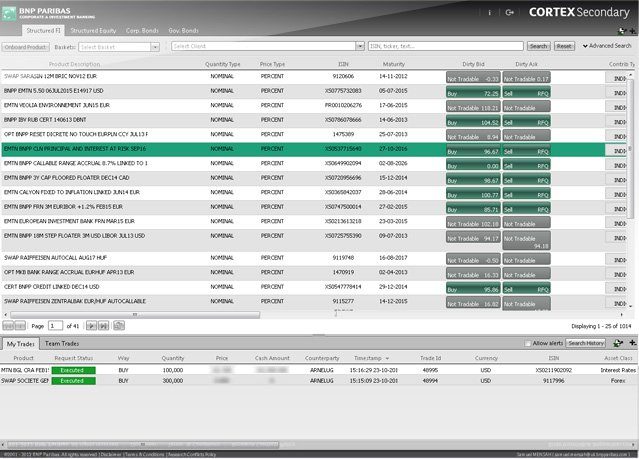This screenshot has width=639, height=459.
Task: Click the ISIN, ticker, text search field
Action: (x=445, y=46)
